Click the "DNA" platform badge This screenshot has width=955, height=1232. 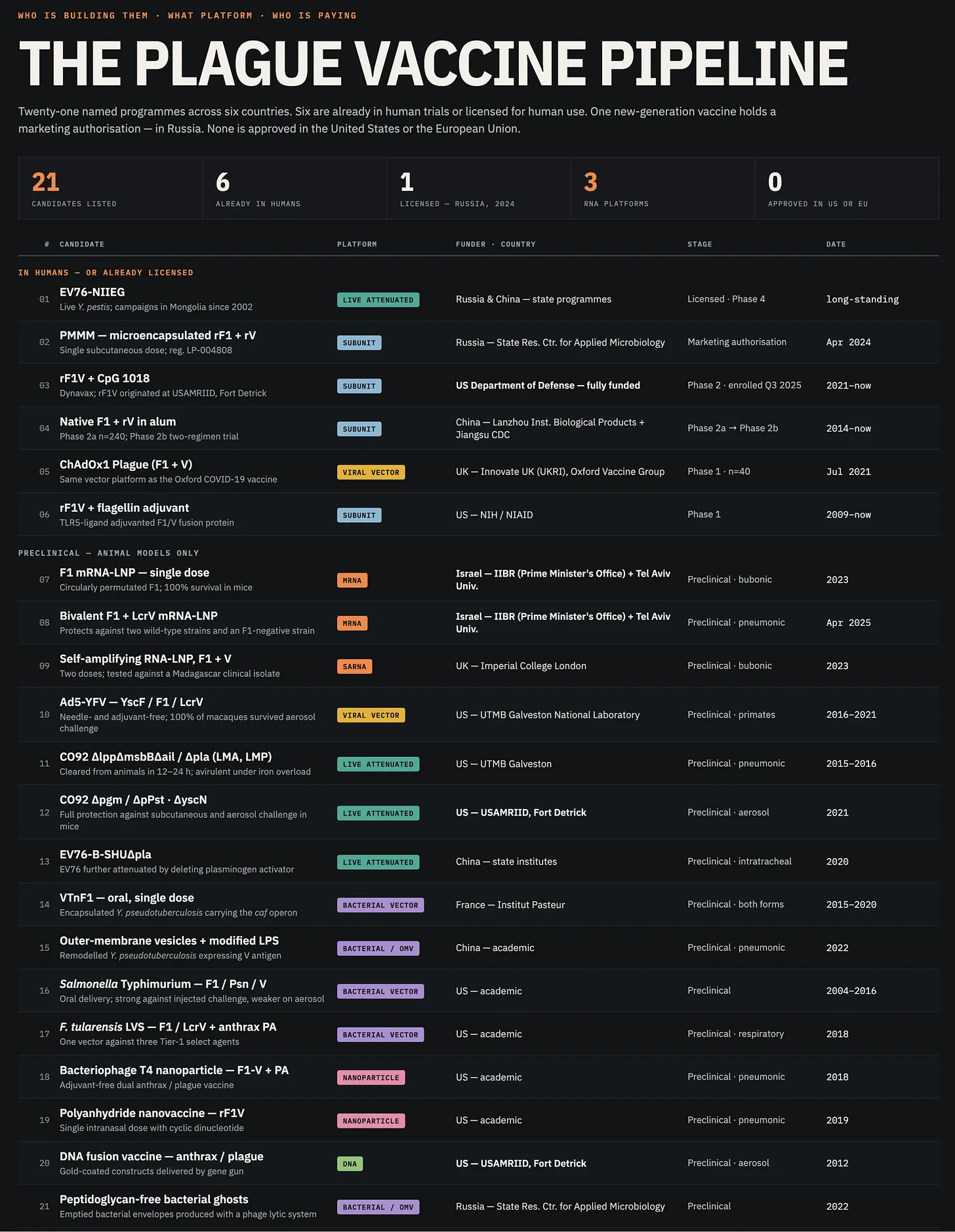pos(350,1164)
